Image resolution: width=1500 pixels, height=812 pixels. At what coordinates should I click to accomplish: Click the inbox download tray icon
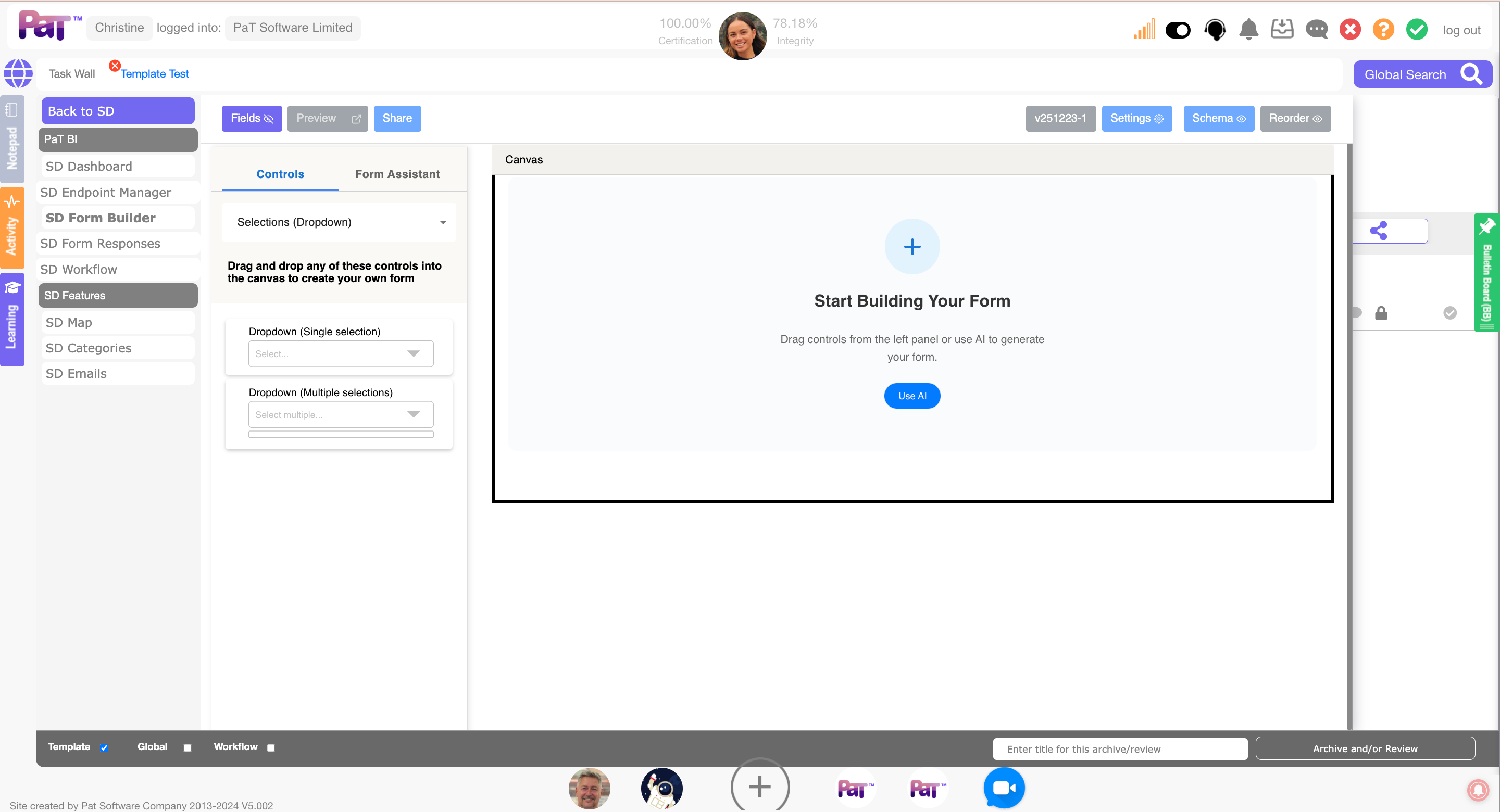click(x=1282, y=29)
